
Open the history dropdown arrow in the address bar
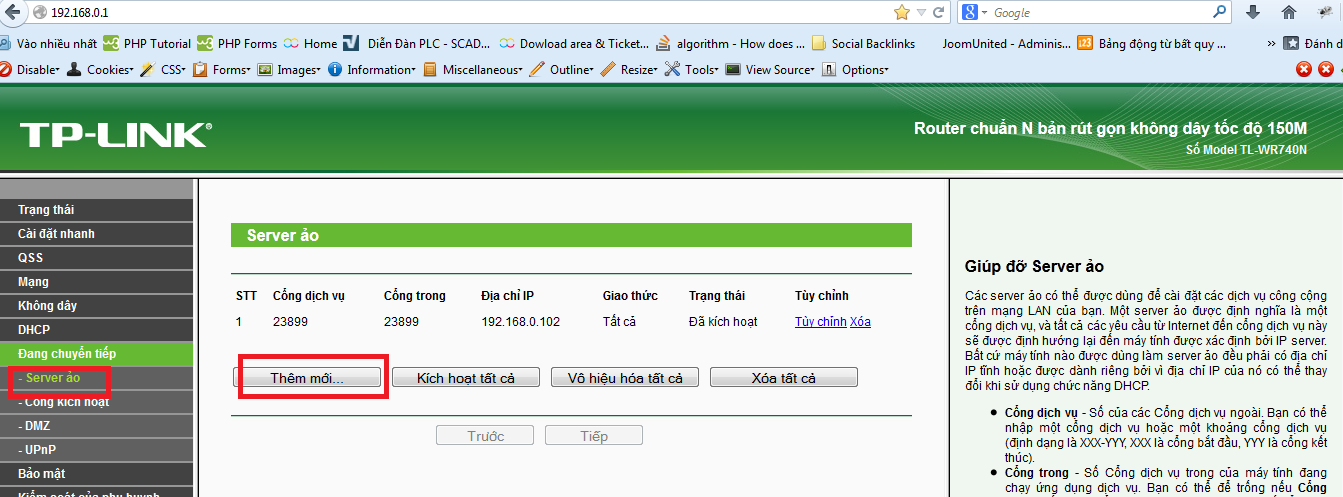(921, 13)
